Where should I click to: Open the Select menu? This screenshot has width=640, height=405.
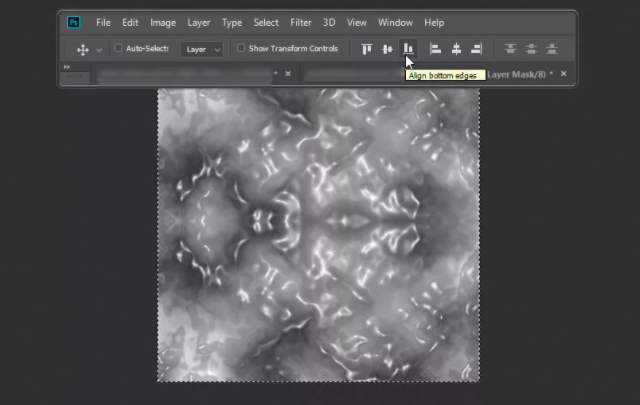click(266, 23)
